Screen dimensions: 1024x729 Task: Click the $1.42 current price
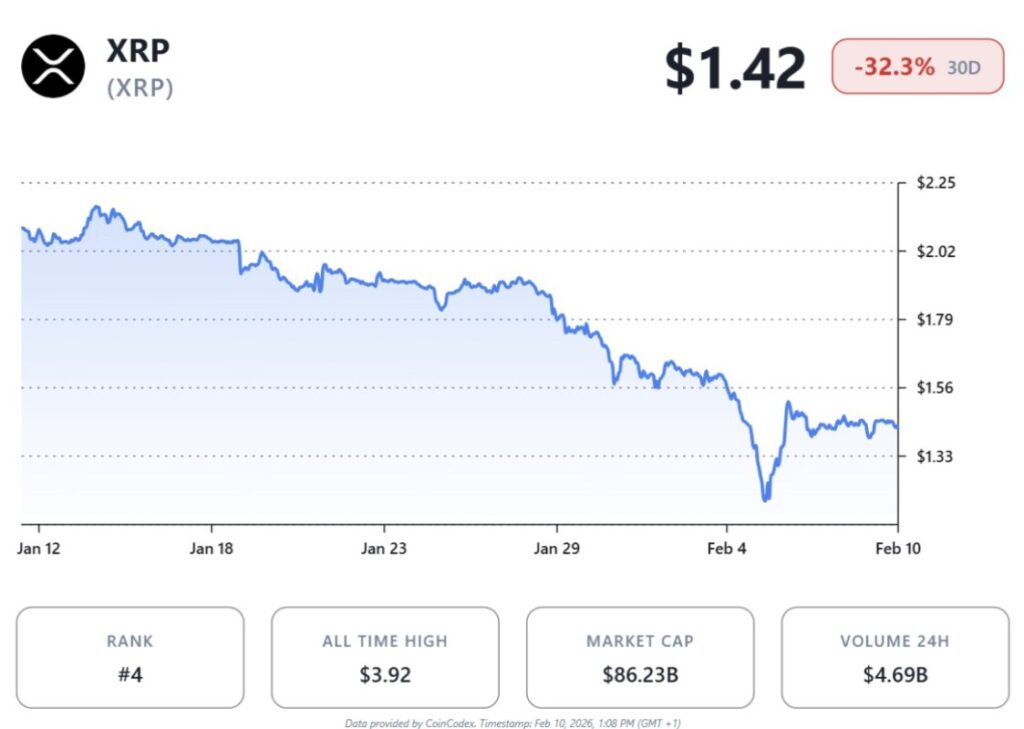pos(735,68)
